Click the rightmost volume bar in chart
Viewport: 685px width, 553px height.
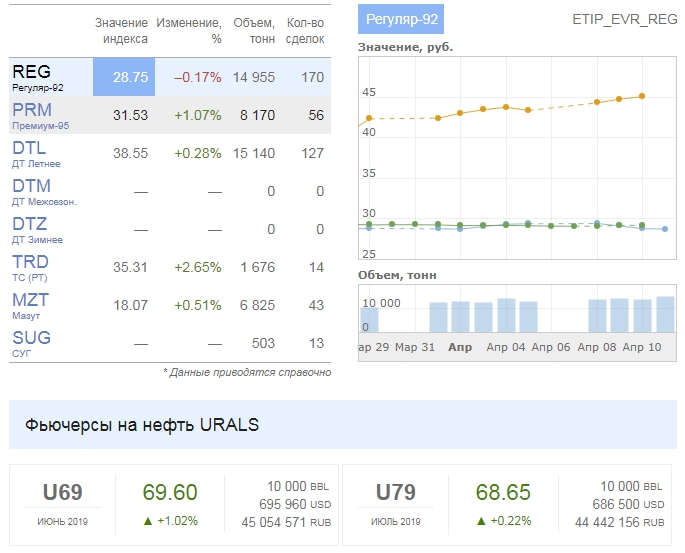[665, 314]
